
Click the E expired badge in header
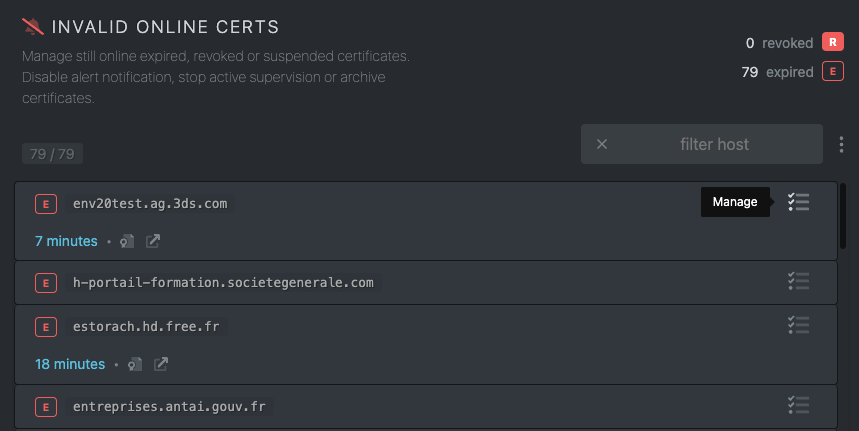(832, 71)
